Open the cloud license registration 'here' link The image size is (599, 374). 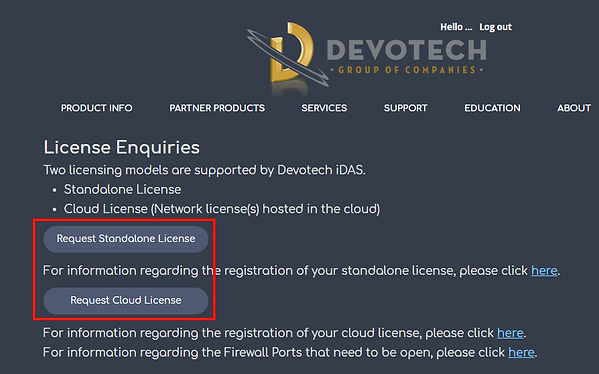(510, 333)
